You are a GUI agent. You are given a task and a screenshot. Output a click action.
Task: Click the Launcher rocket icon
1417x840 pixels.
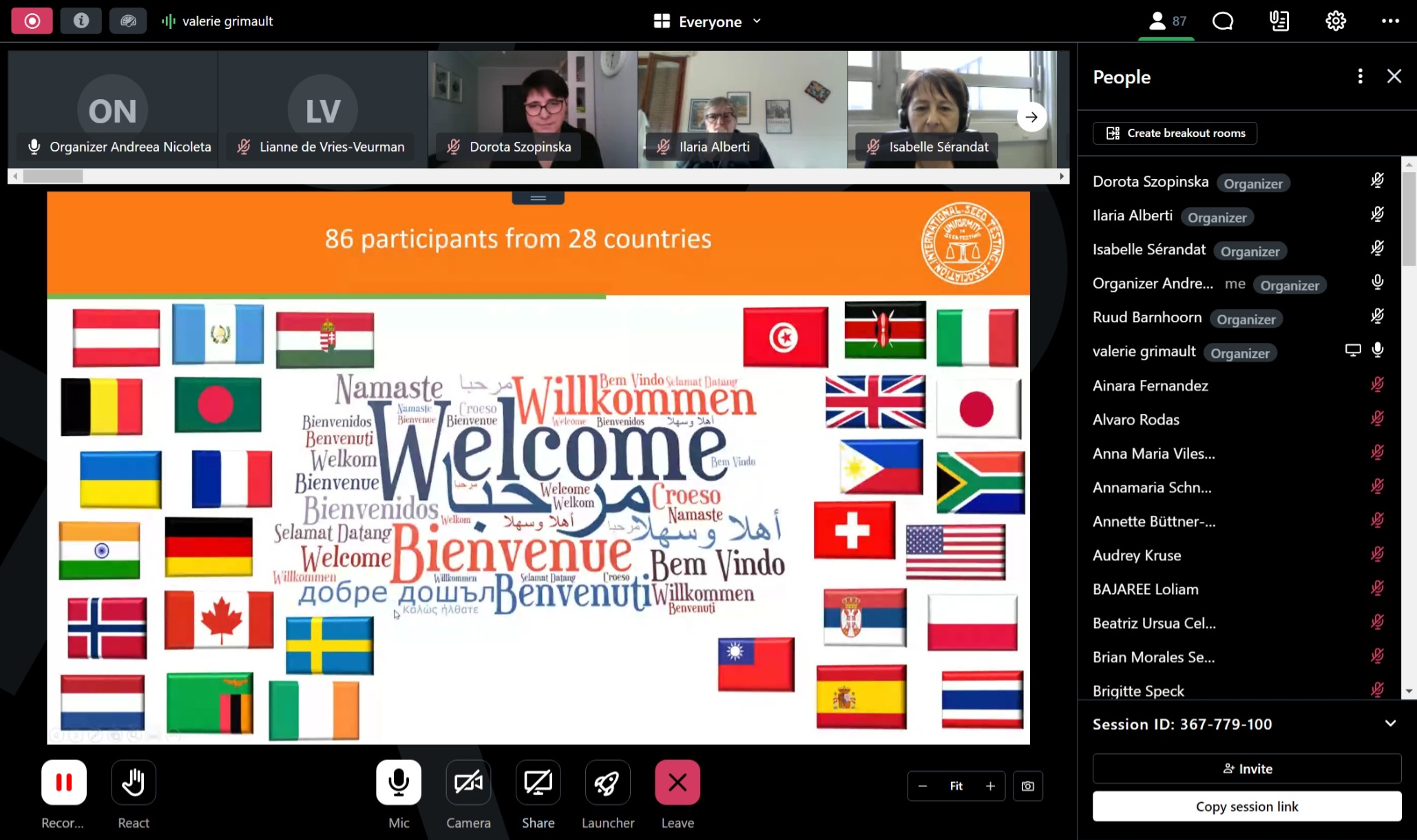pyautogui.click(x=607, y=782)
